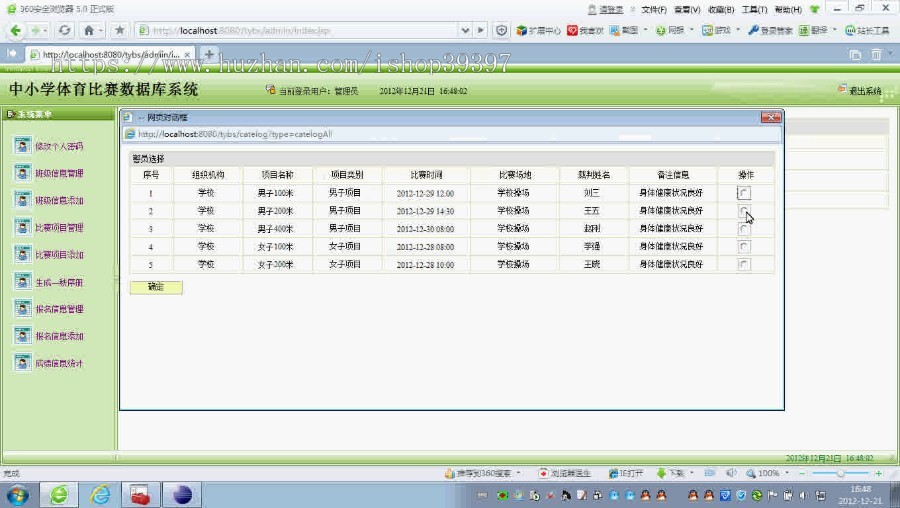This screenshot has width=900, height=508.
Task: Open the 文件(F) menu
Action: tap(654, 10)
